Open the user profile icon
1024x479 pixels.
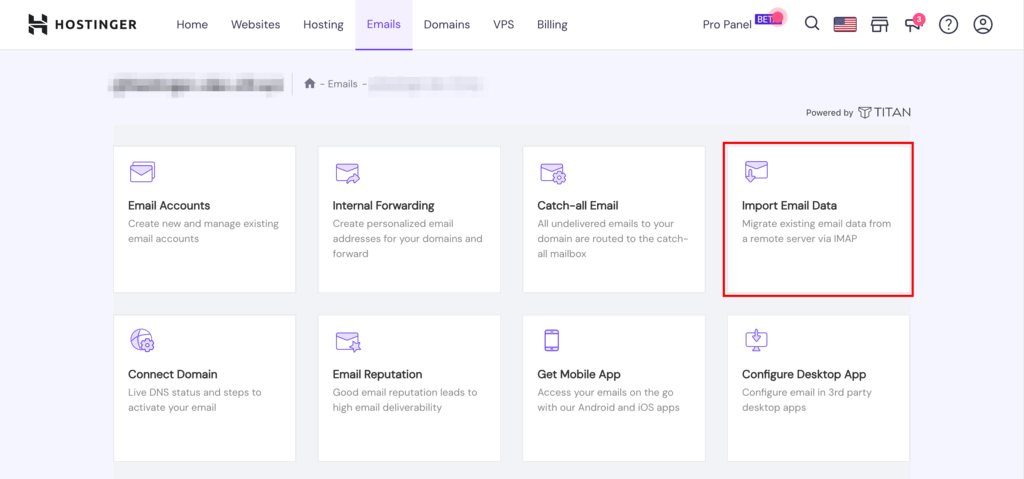[x=983, y=24]
